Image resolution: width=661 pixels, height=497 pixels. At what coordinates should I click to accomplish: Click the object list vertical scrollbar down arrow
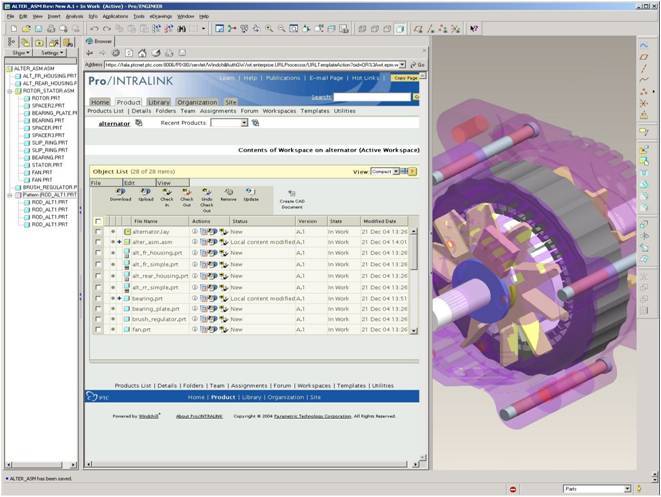pyautogui.click(x=414, y=331)
